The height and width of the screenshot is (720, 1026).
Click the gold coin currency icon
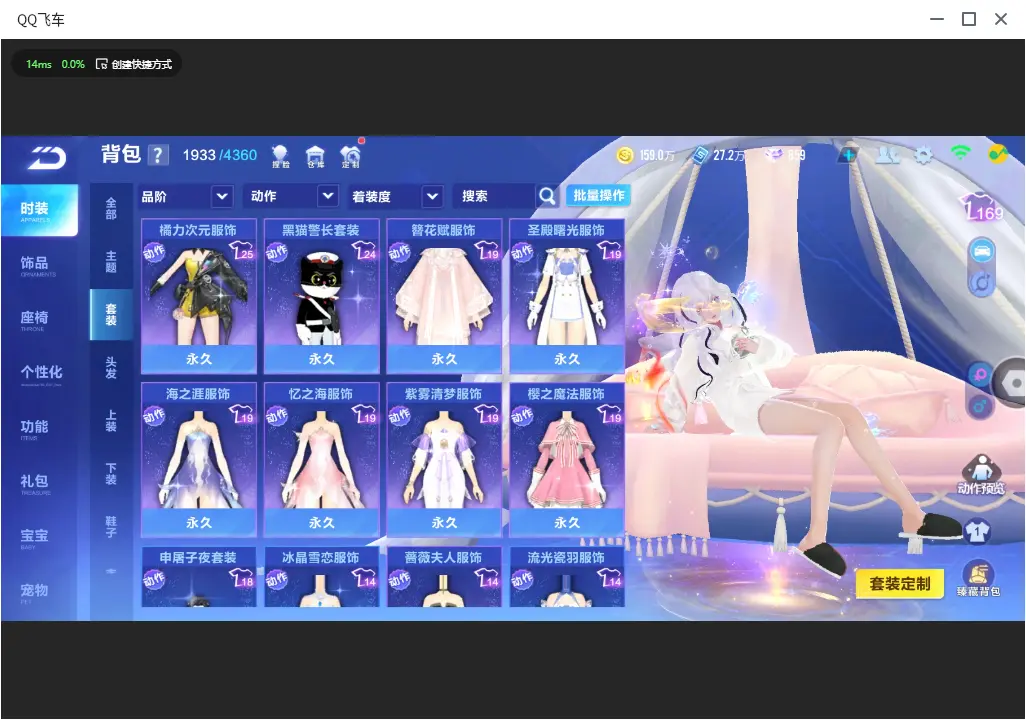626,155
